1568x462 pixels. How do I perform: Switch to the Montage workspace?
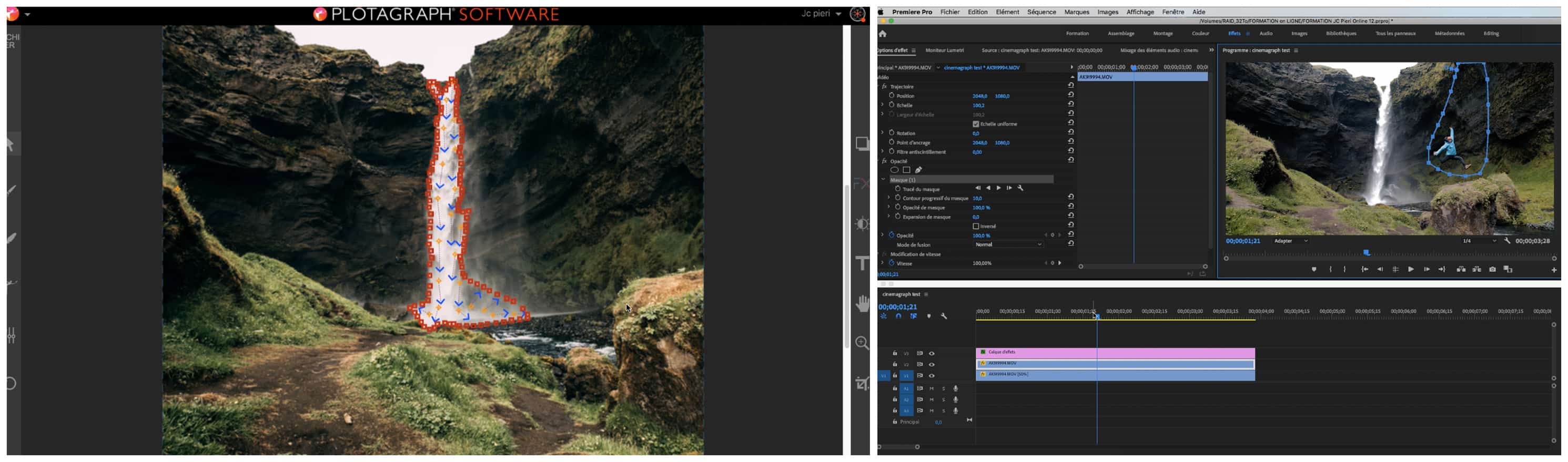coord(1162,34)
